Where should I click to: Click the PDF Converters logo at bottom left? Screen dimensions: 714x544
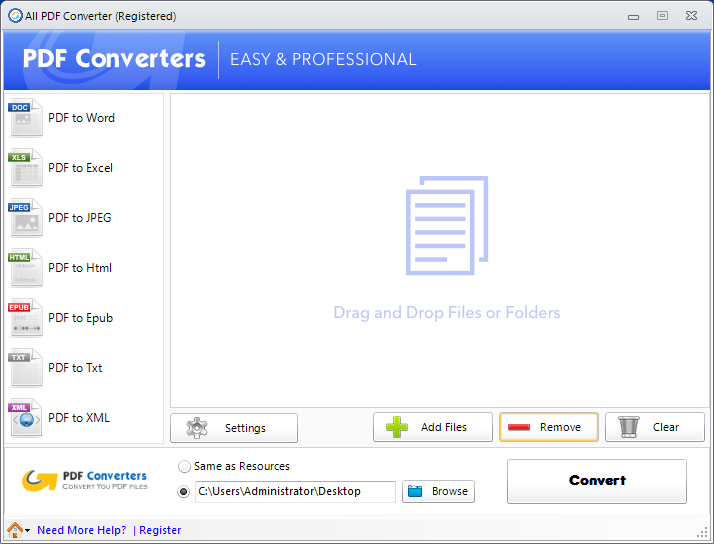(85, 481)
